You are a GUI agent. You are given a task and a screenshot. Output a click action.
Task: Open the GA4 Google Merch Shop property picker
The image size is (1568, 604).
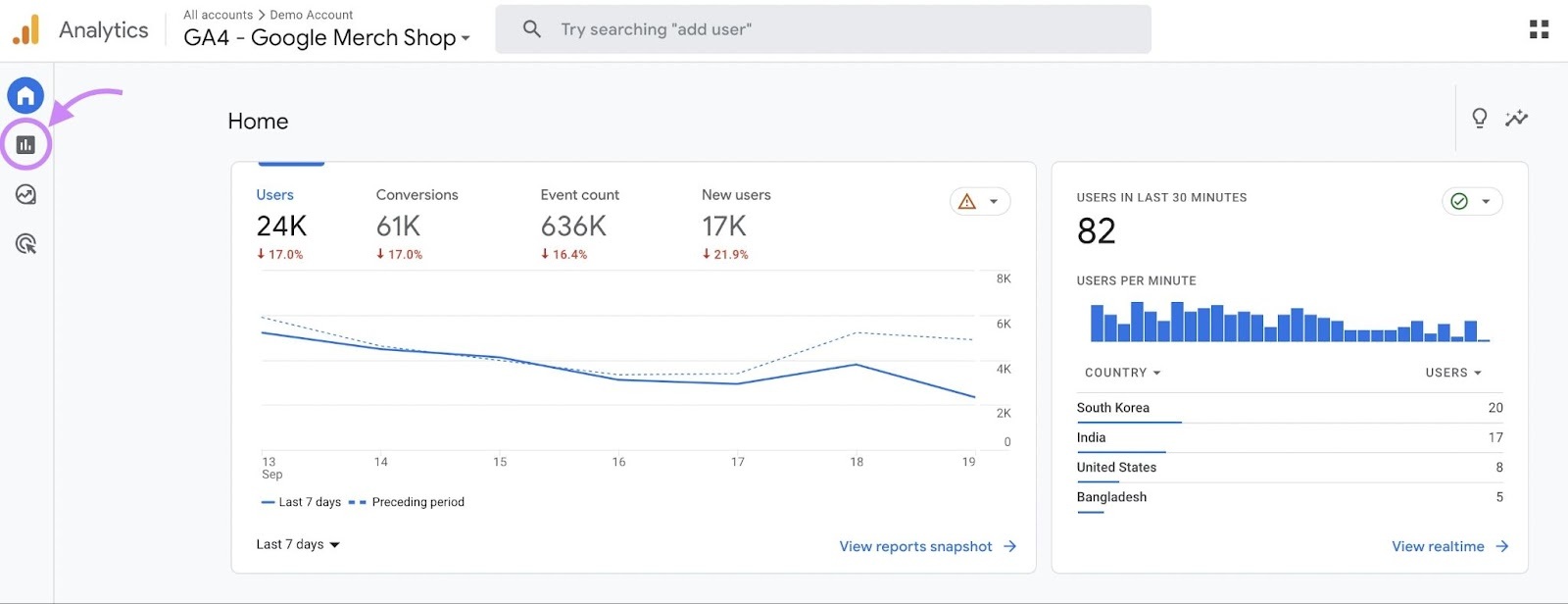tap(326, 38)
